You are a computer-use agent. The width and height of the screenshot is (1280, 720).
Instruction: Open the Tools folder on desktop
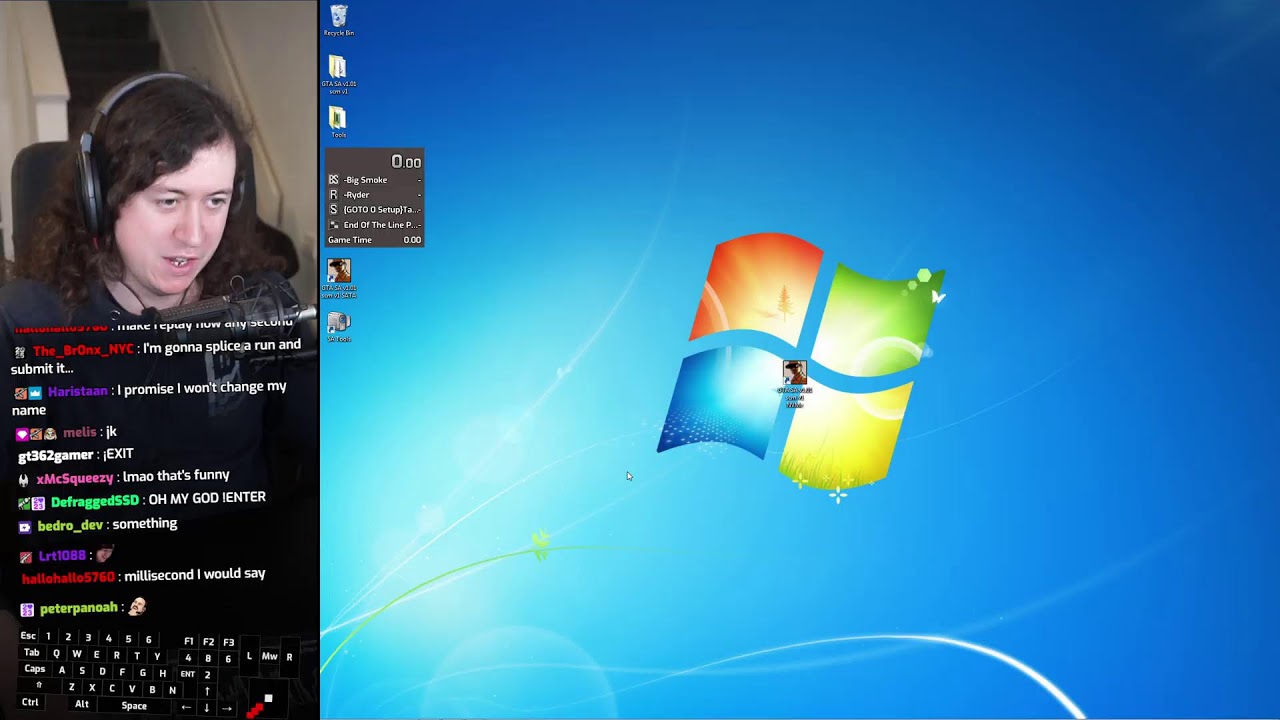pyautogui.click(x=338, y=123)
